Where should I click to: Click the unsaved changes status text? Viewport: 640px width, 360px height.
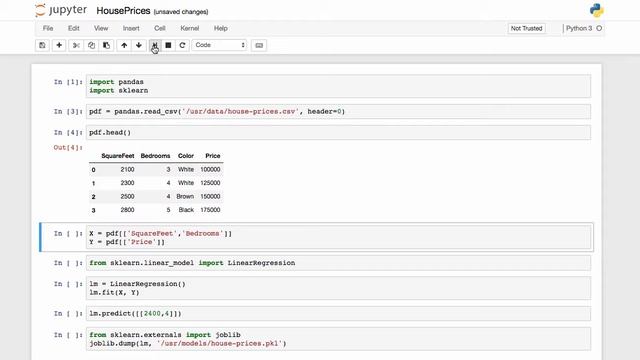tap(181, 12)
